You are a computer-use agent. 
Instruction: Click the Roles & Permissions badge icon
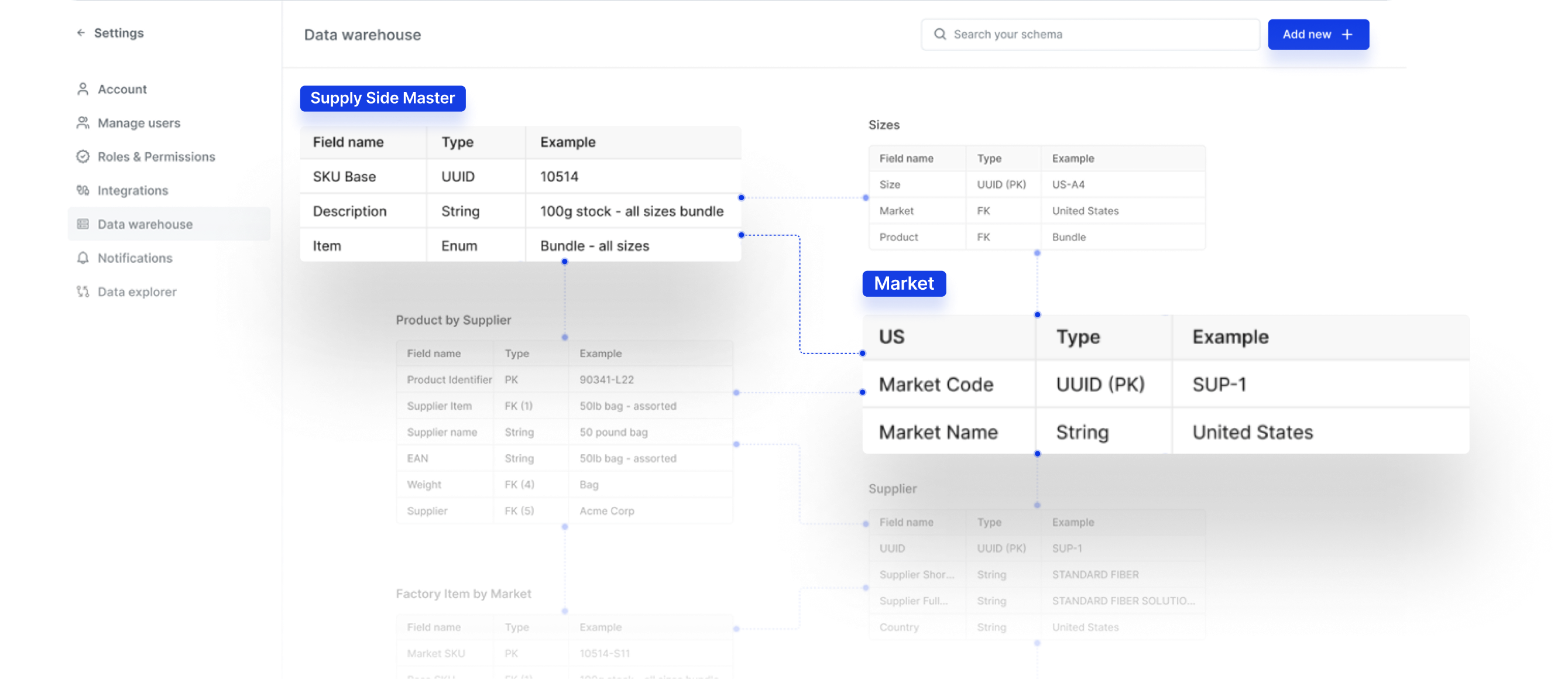[x=83, y=156]
